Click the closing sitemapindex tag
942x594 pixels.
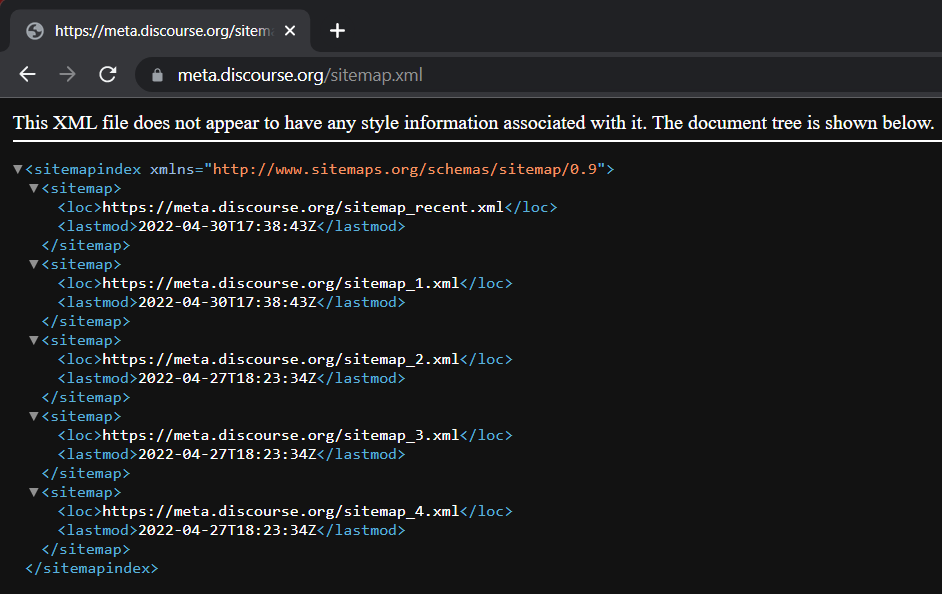tap(91, 568)
